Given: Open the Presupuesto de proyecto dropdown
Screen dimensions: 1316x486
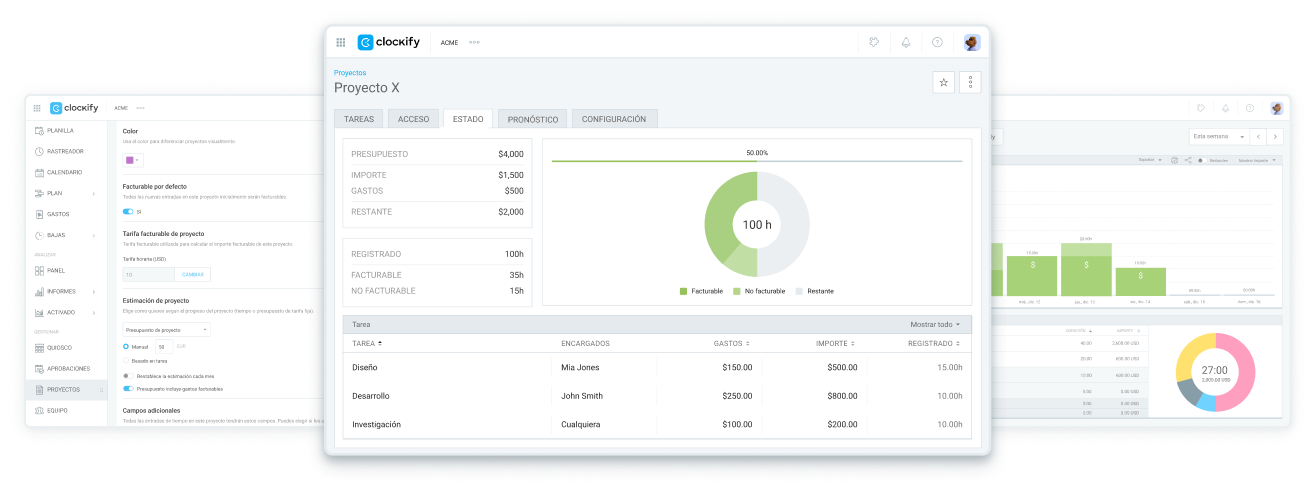Looking at the screenshot, I should click(166, 329).
